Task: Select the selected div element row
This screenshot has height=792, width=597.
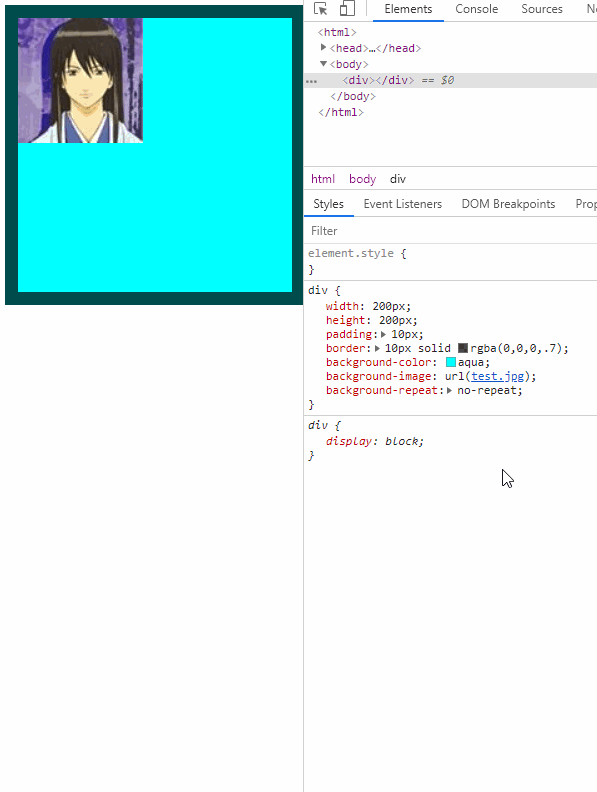Action: (x=451, y=80)
